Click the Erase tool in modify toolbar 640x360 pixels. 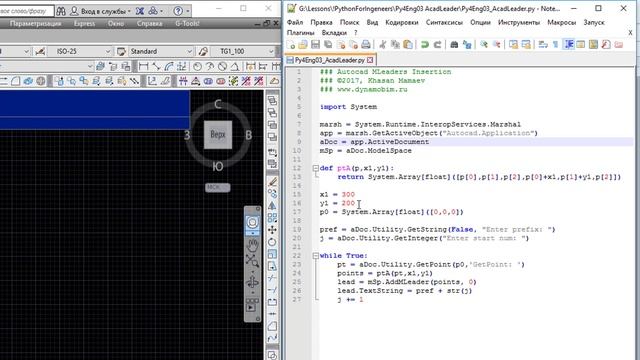click(x=272, y=182)
